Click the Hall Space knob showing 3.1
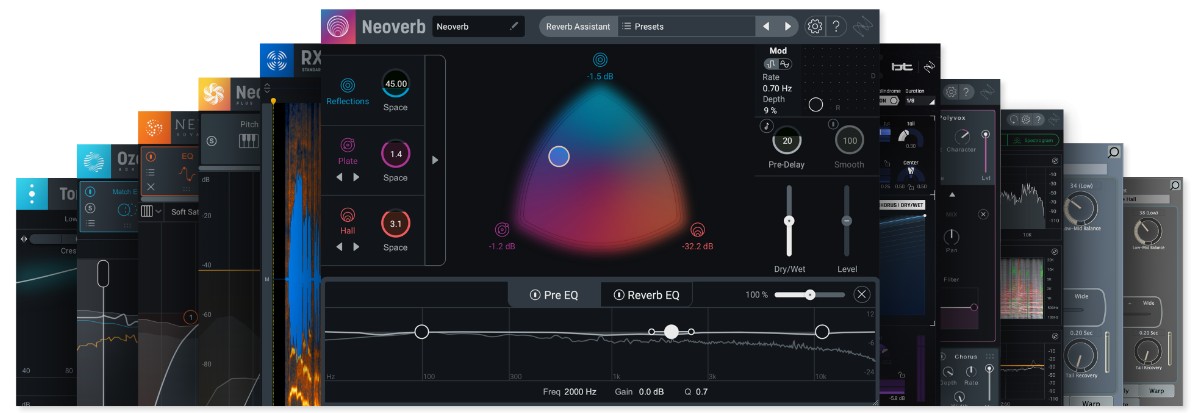The image size is (1200, 413). (395, 224)
